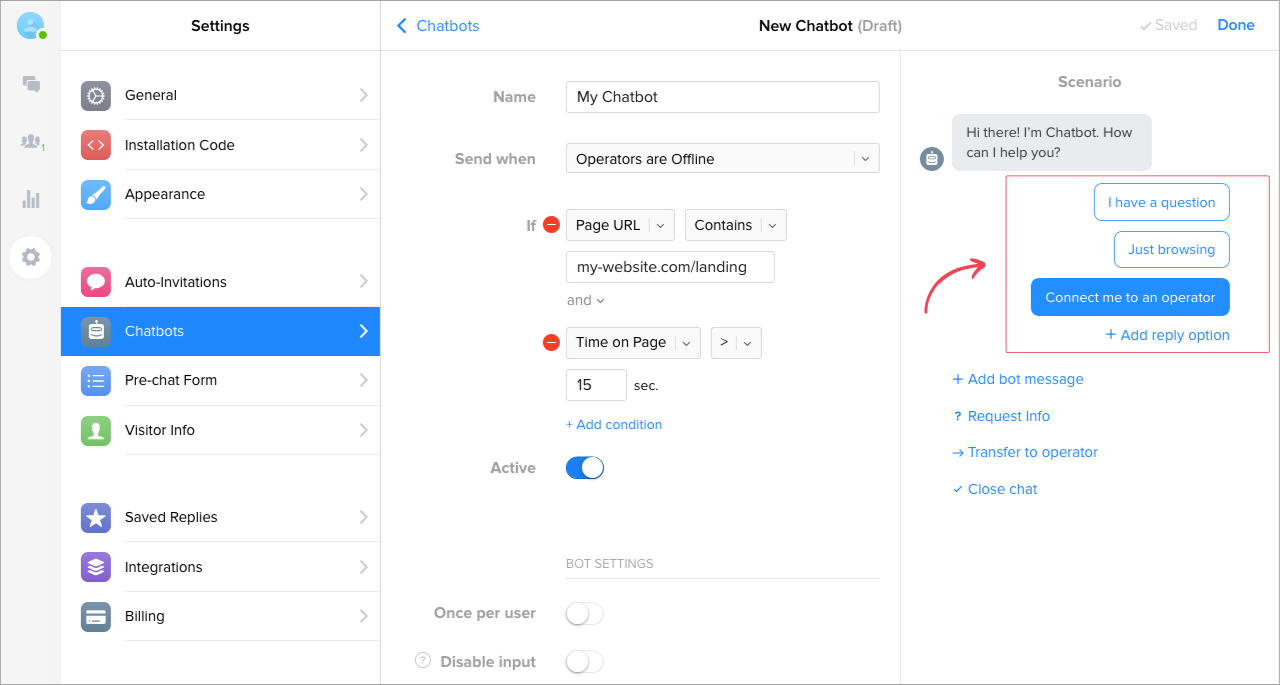Click the help icon next to Disable input
Screen dimensions: 1280x685
(423, 661)
